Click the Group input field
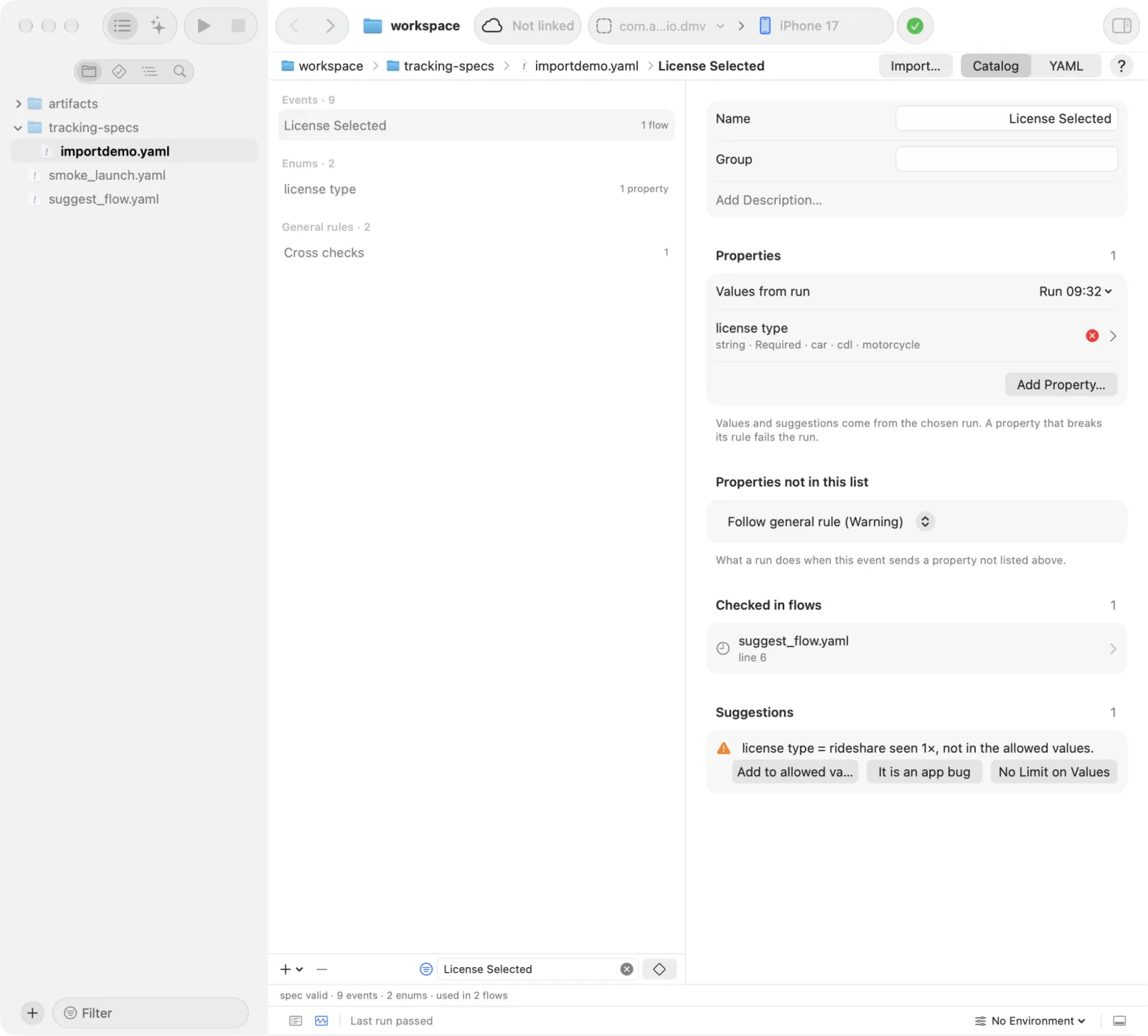This screenshot has height=1036, width=1148. (1007, 159)
